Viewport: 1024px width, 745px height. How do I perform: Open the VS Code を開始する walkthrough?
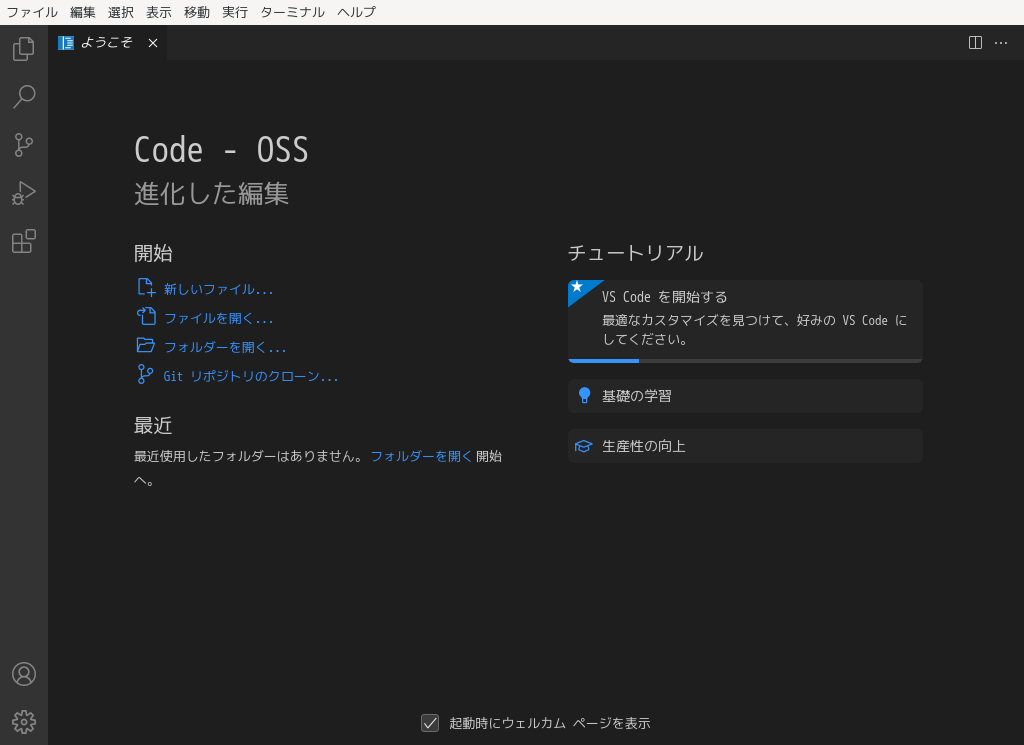pyautogui.click(x=745, y=321)
